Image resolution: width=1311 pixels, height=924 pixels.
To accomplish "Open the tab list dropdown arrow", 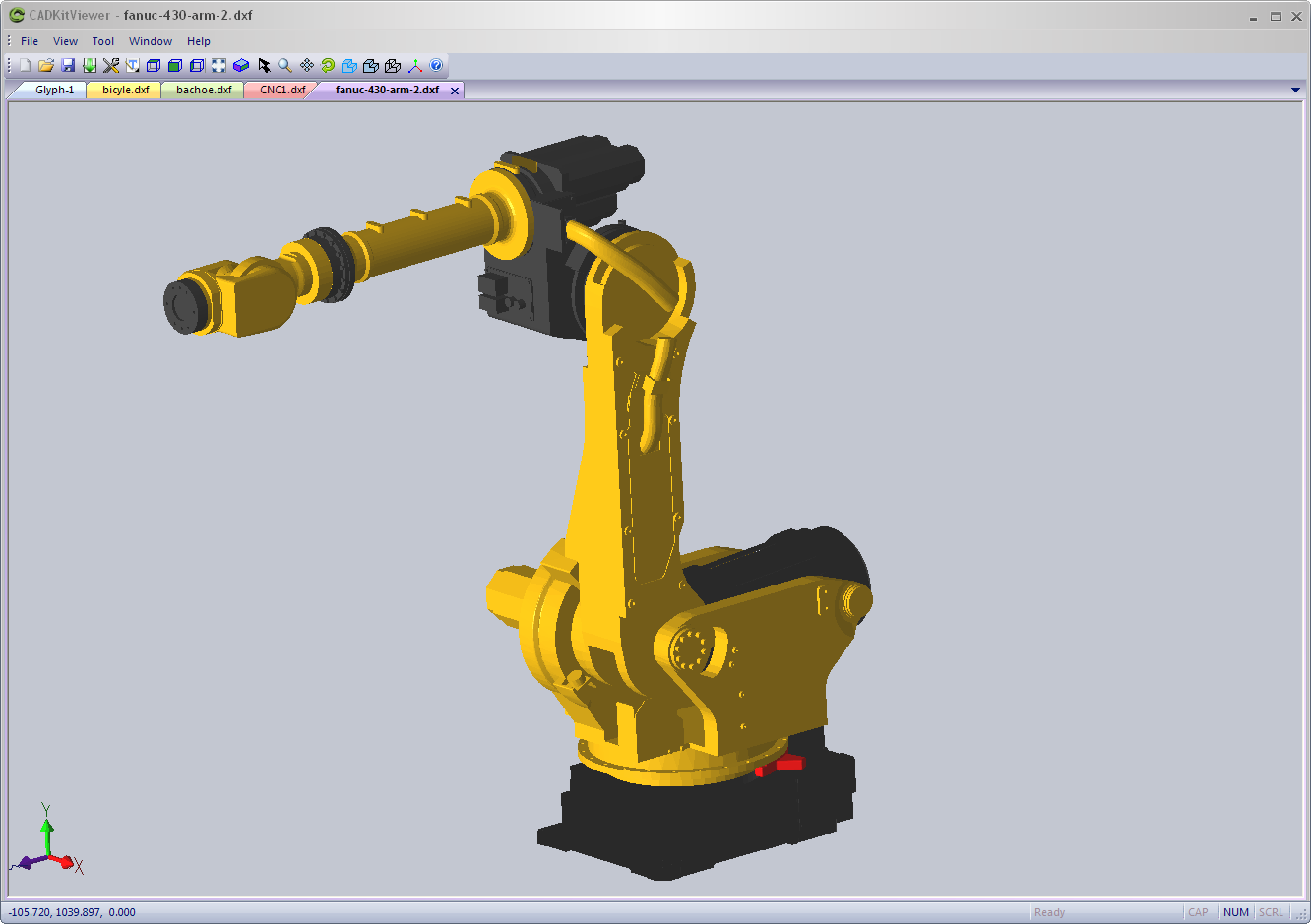I will (1294, 89).
